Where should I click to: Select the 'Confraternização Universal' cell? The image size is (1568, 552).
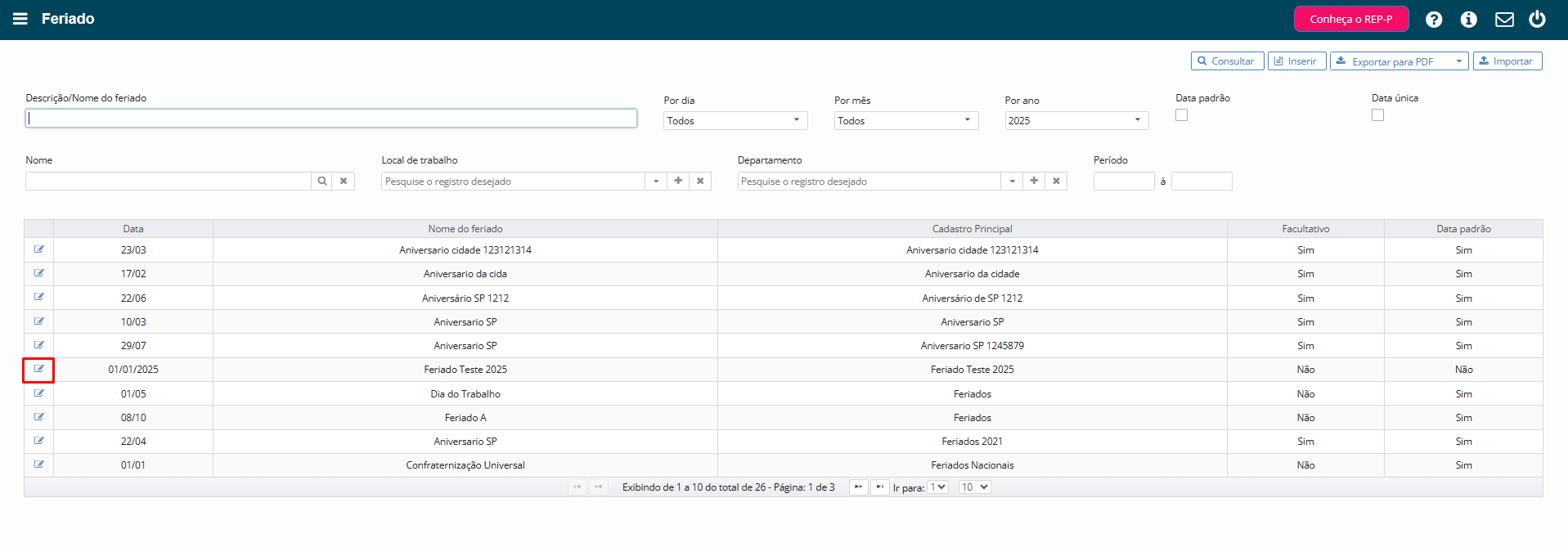click(x=465, y=465)
